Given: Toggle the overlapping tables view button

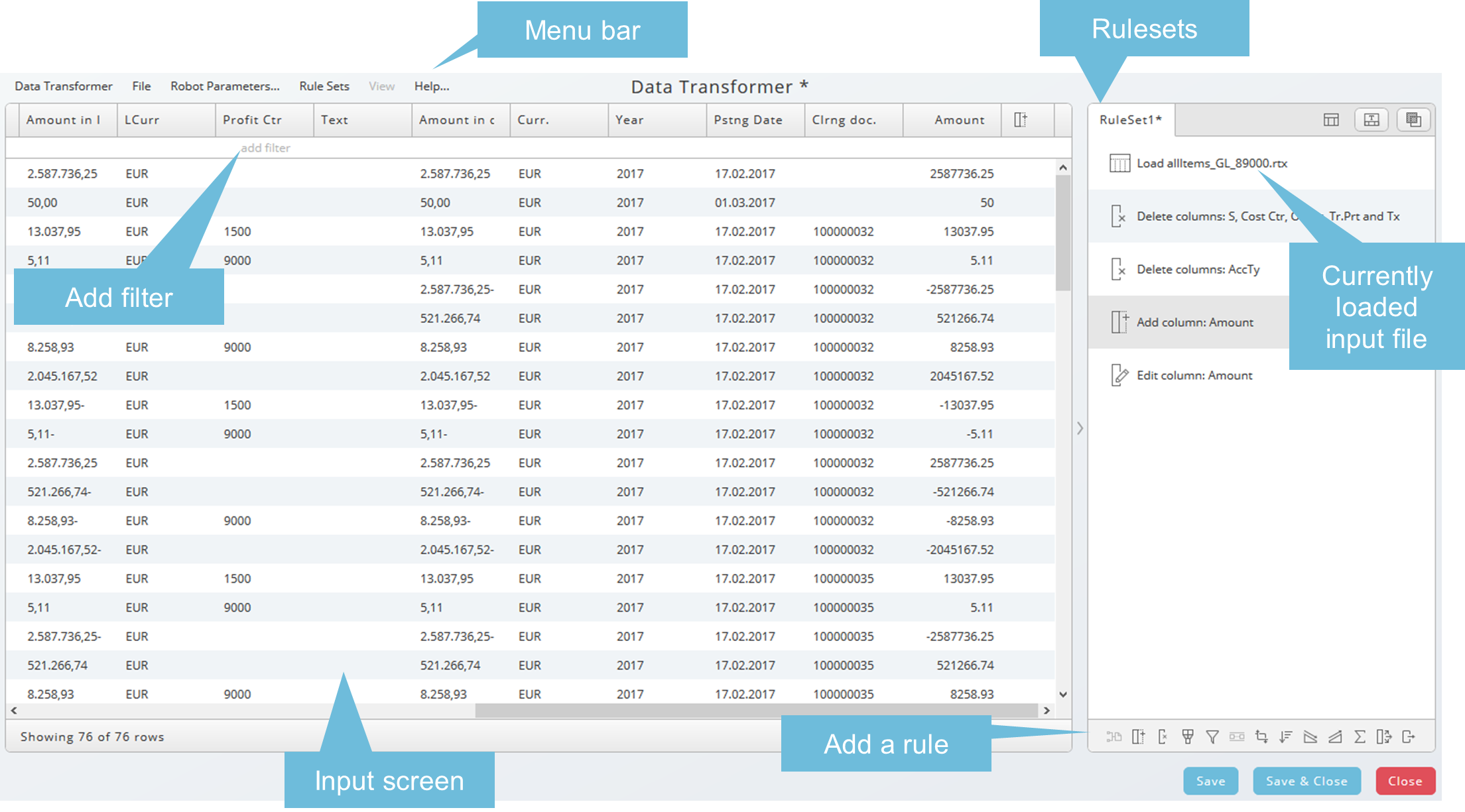Looking at the screenshot, I should (1413, 120).
